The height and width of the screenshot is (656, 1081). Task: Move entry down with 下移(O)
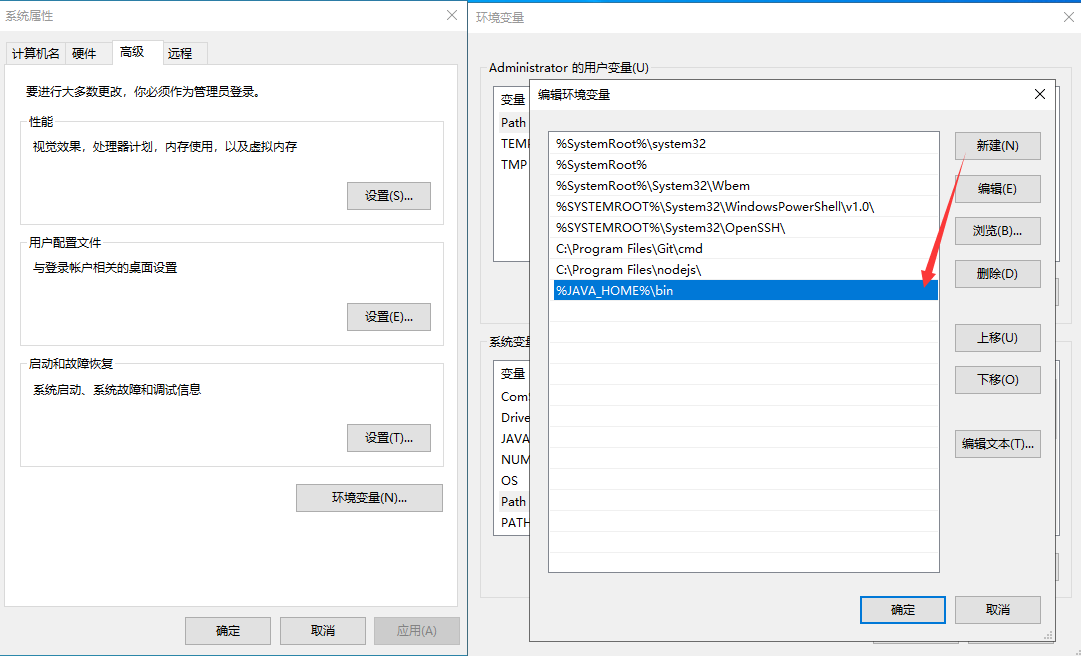[997, 380]
